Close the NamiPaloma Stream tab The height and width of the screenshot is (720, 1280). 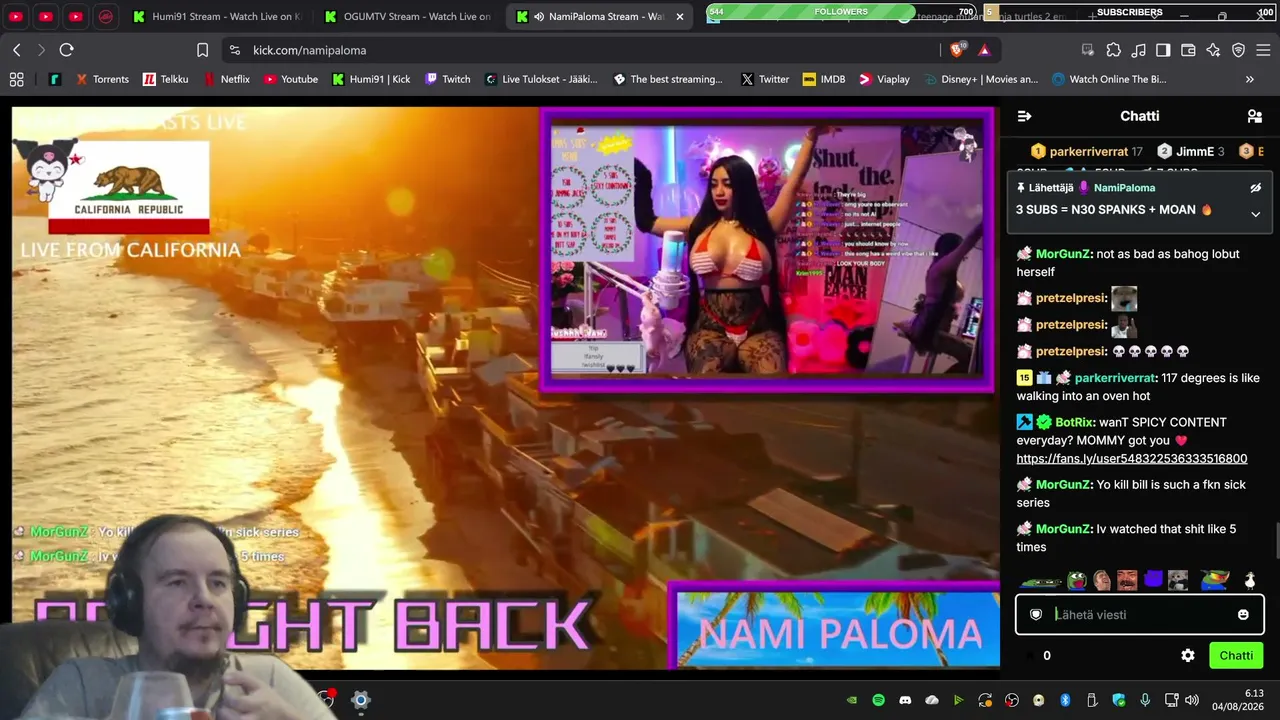point(681,17)
